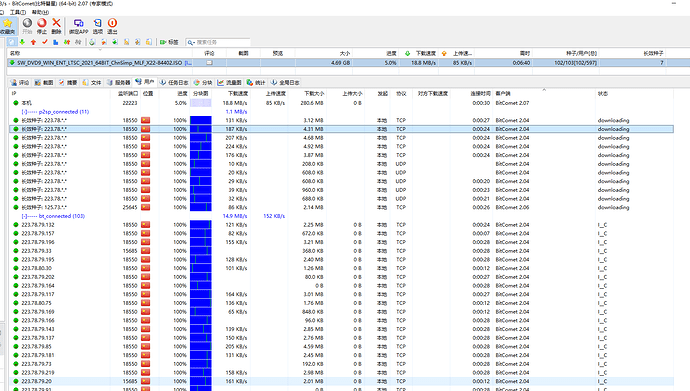690x391 pixels.
Task: Show completed tasks via red checkmark filter
Action: [44, 42]
